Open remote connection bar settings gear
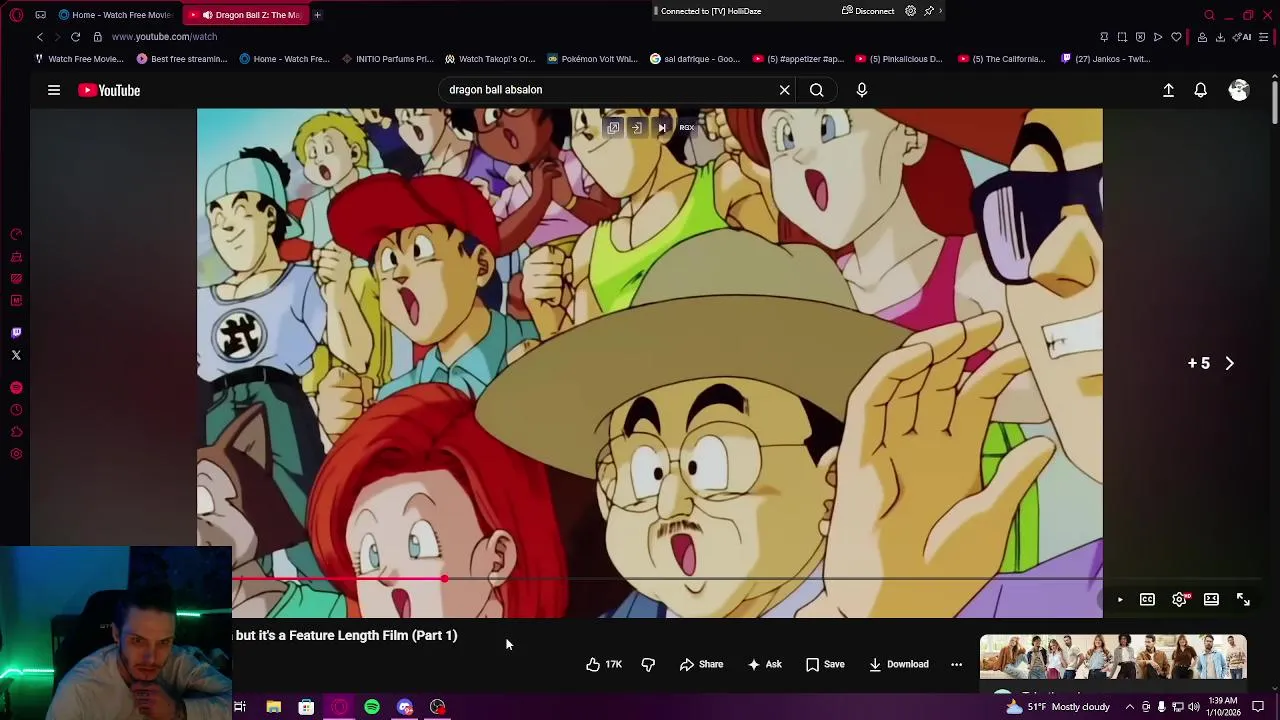The image size is (1280, 720). tap(910, 11)
